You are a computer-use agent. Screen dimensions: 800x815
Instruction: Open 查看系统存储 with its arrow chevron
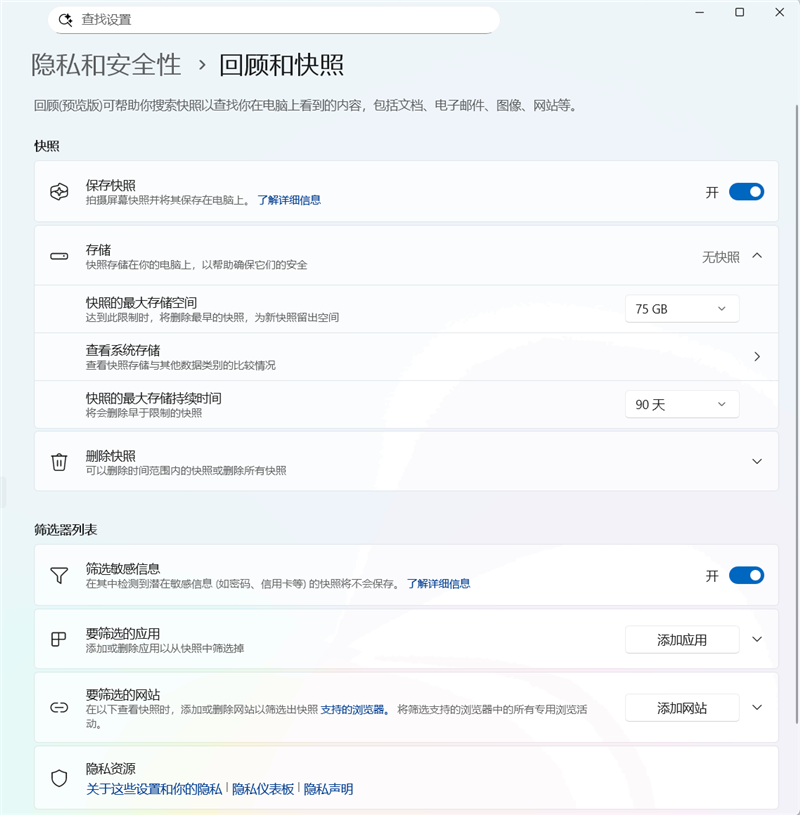(x=757, y=357)
